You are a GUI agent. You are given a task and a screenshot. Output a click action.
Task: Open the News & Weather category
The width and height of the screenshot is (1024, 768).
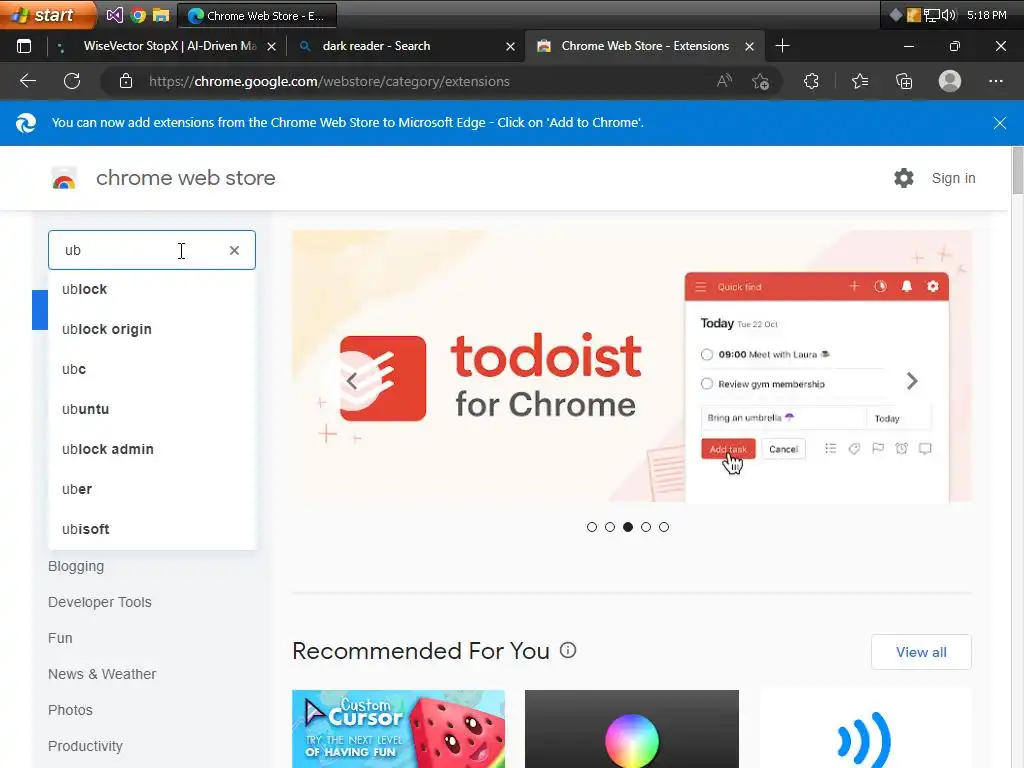point(102,674)
